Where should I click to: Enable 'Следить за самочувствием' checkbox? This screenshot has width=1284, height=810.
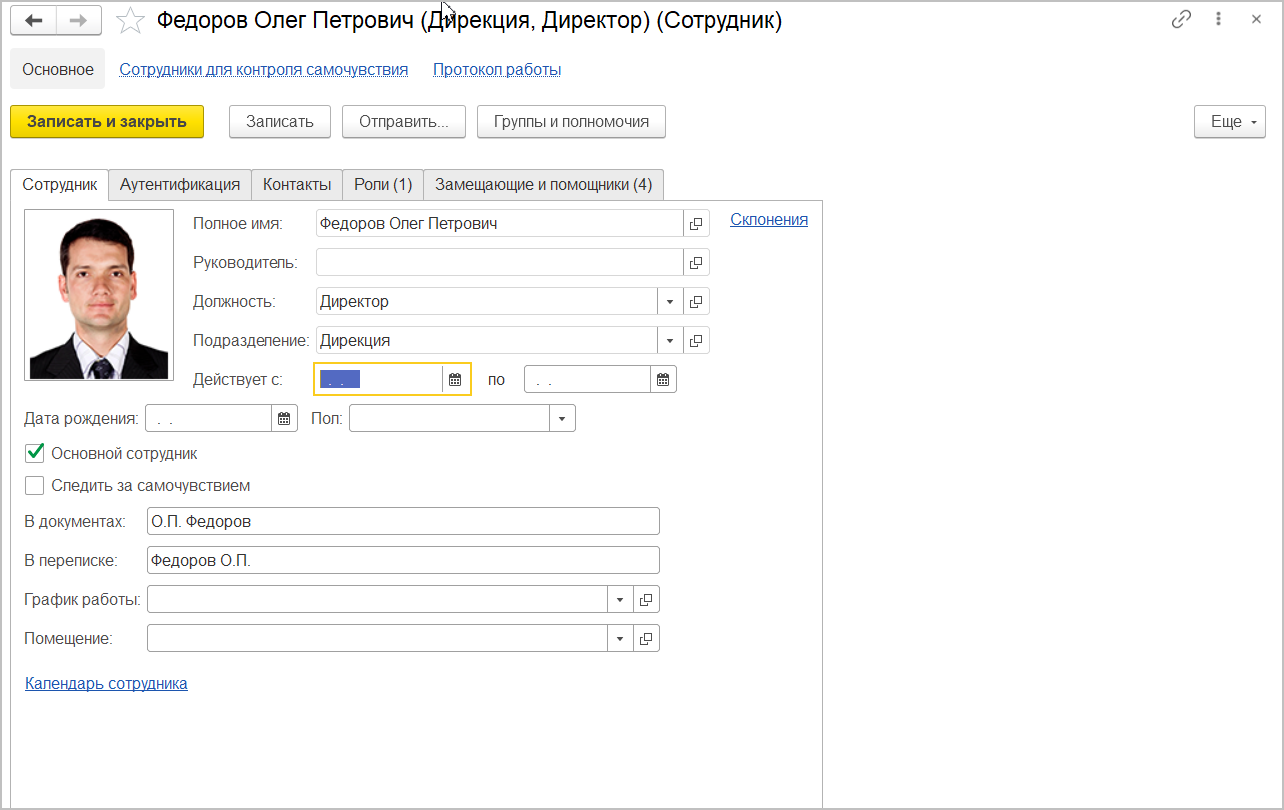(35, 486)
